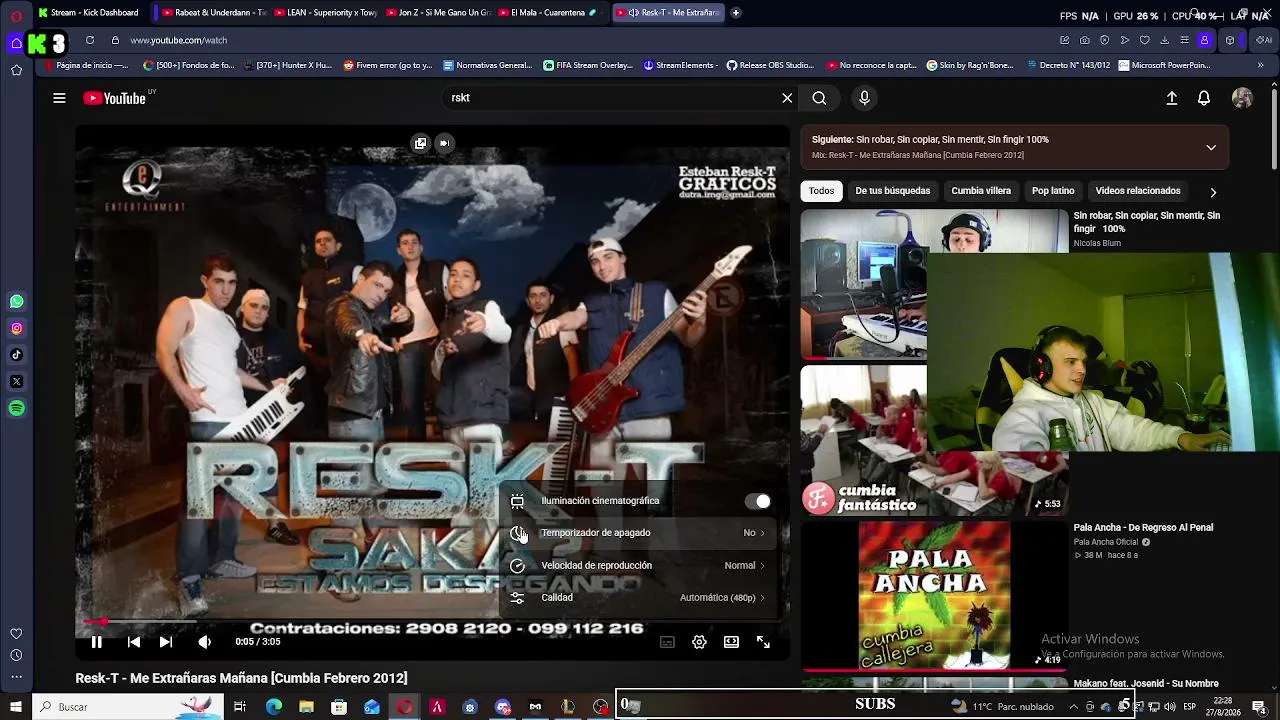Open WhatsApp in the Opera sidebar

coord(16,301)
